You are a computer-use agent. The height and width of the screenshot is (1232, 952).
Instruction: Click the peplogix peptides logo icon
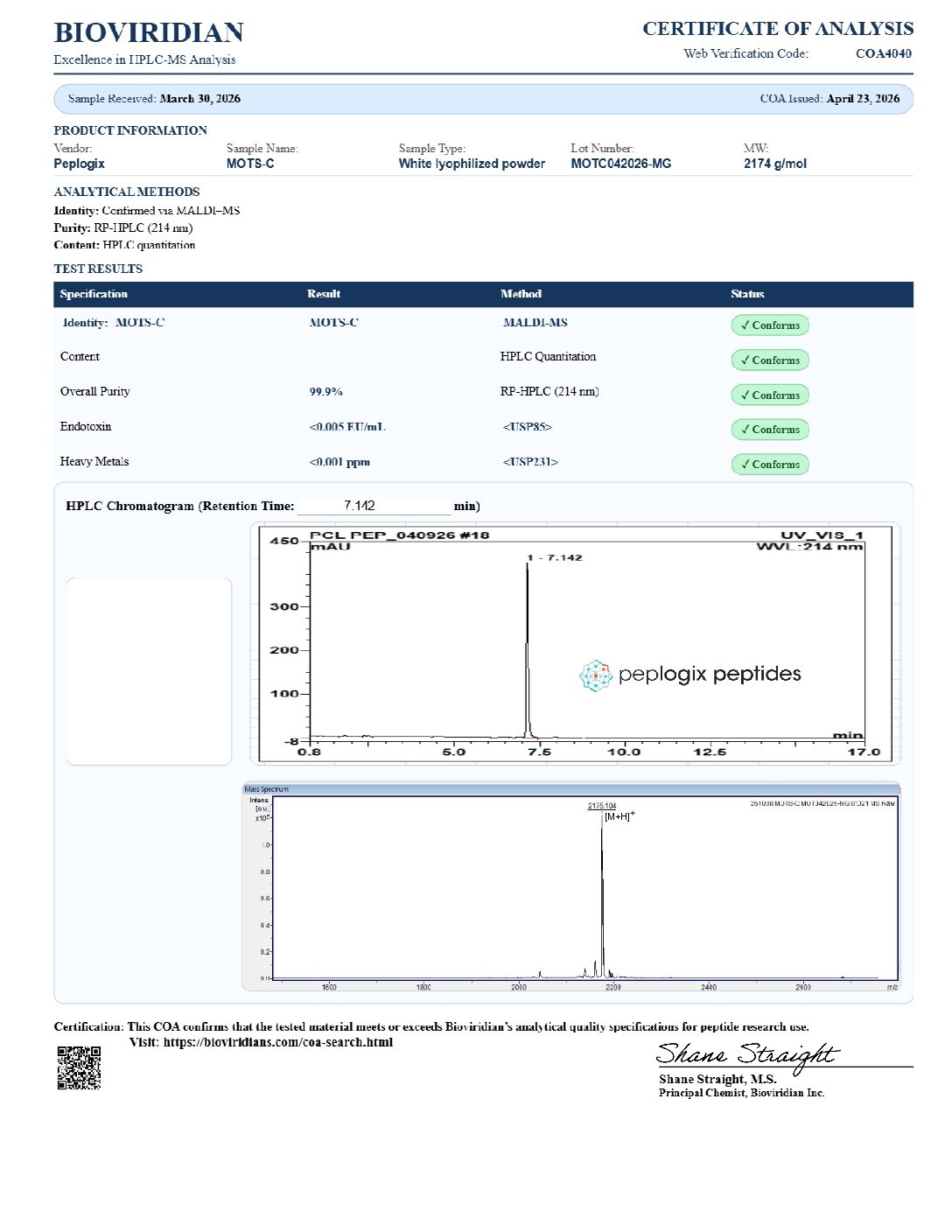coord(596,675)
